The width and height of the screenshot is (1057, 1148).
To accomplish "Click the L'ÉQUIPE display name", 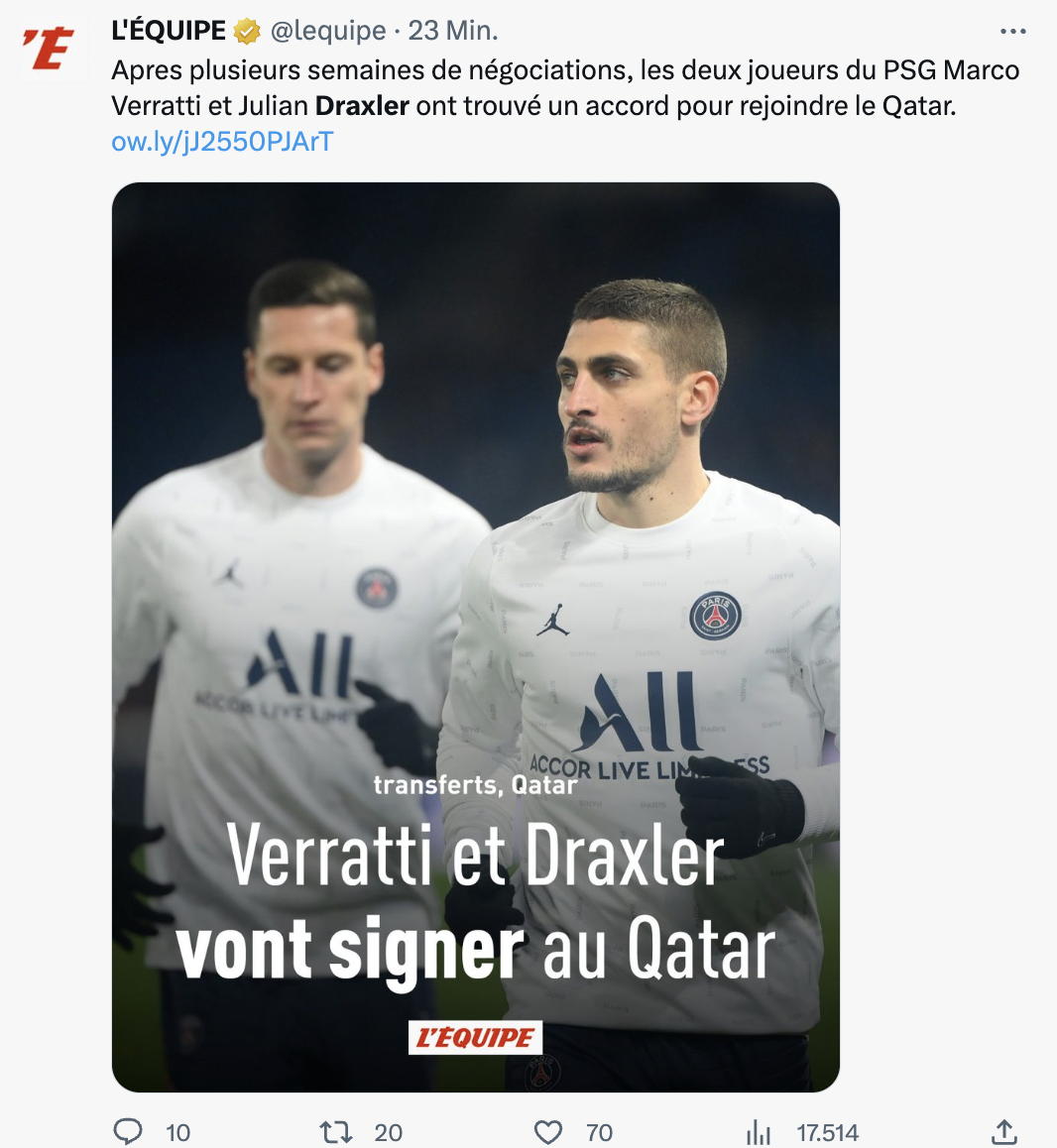I will (x=169, y=31).
